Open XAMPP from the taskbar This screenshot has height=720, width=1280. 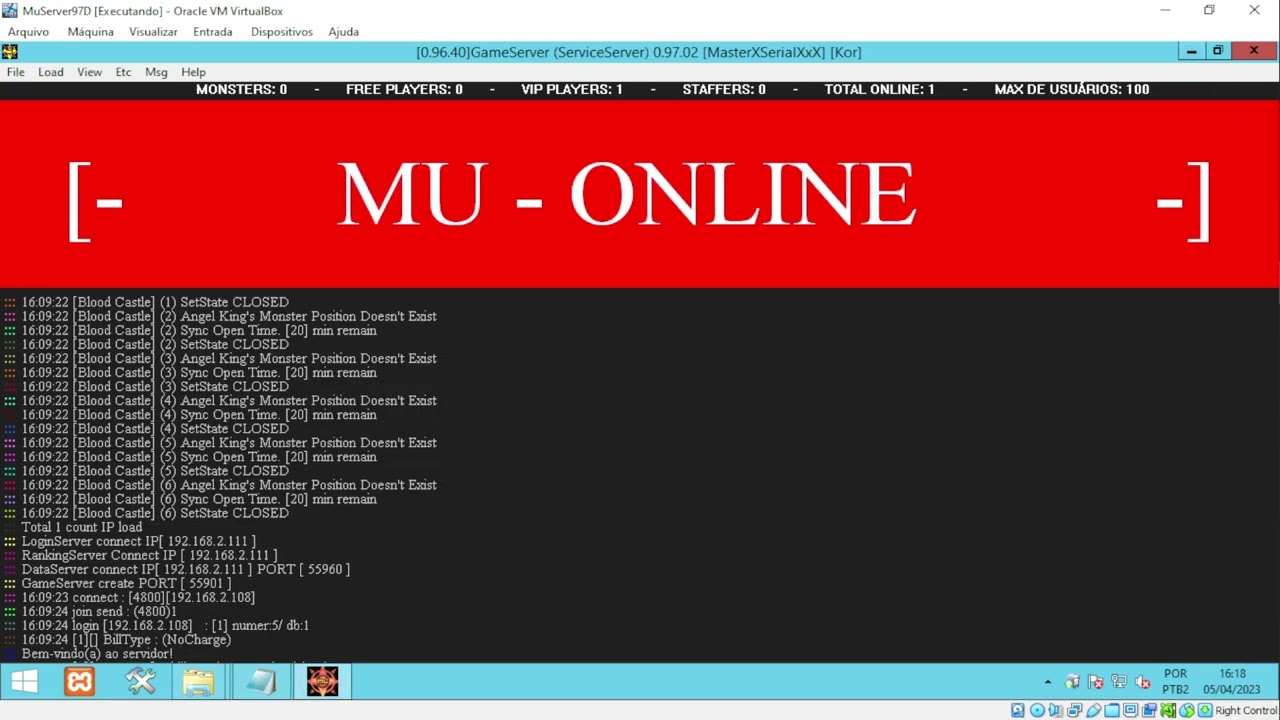click(x=79, y=682)
